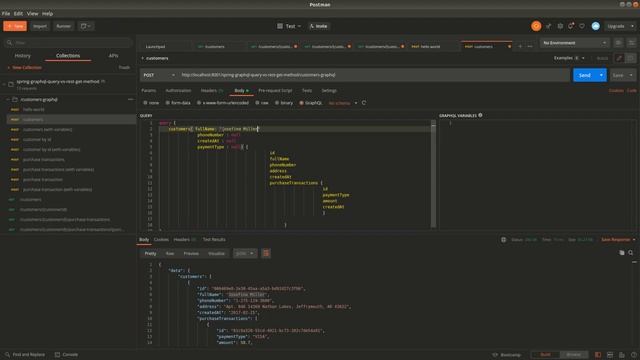Click the refresh schema icon

pyautogui.click(x=364, y=103)
